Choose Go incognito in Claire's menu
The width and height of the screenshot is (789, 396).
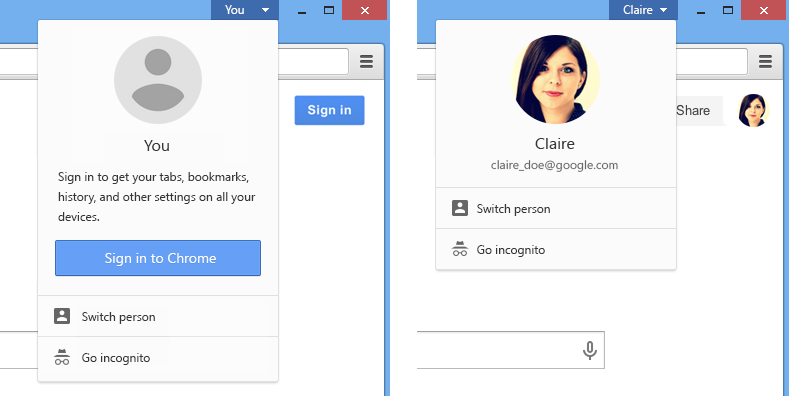click(x=556, y=250)
